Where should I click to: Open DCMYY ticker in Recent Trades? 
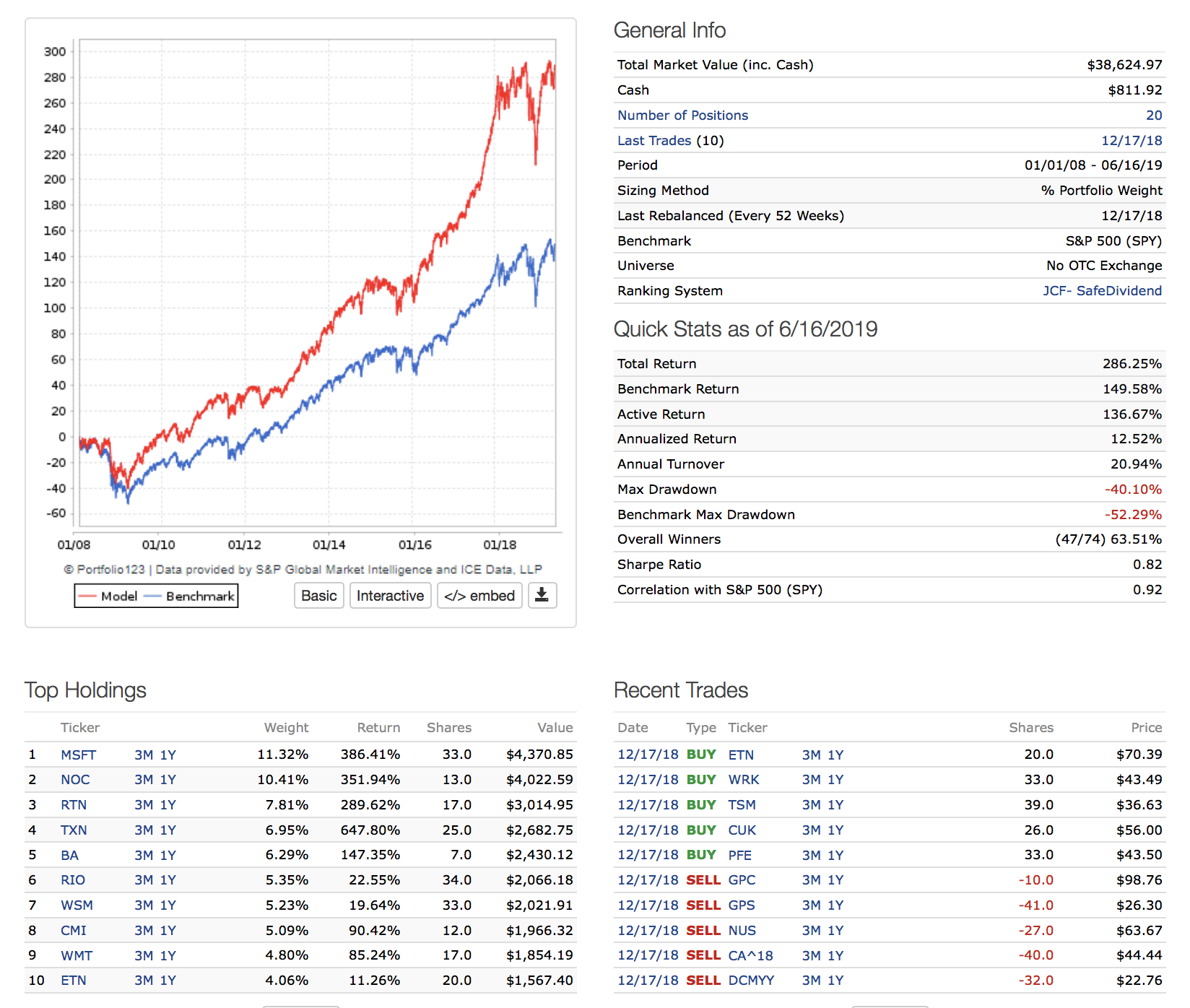(x=751, y=981)
